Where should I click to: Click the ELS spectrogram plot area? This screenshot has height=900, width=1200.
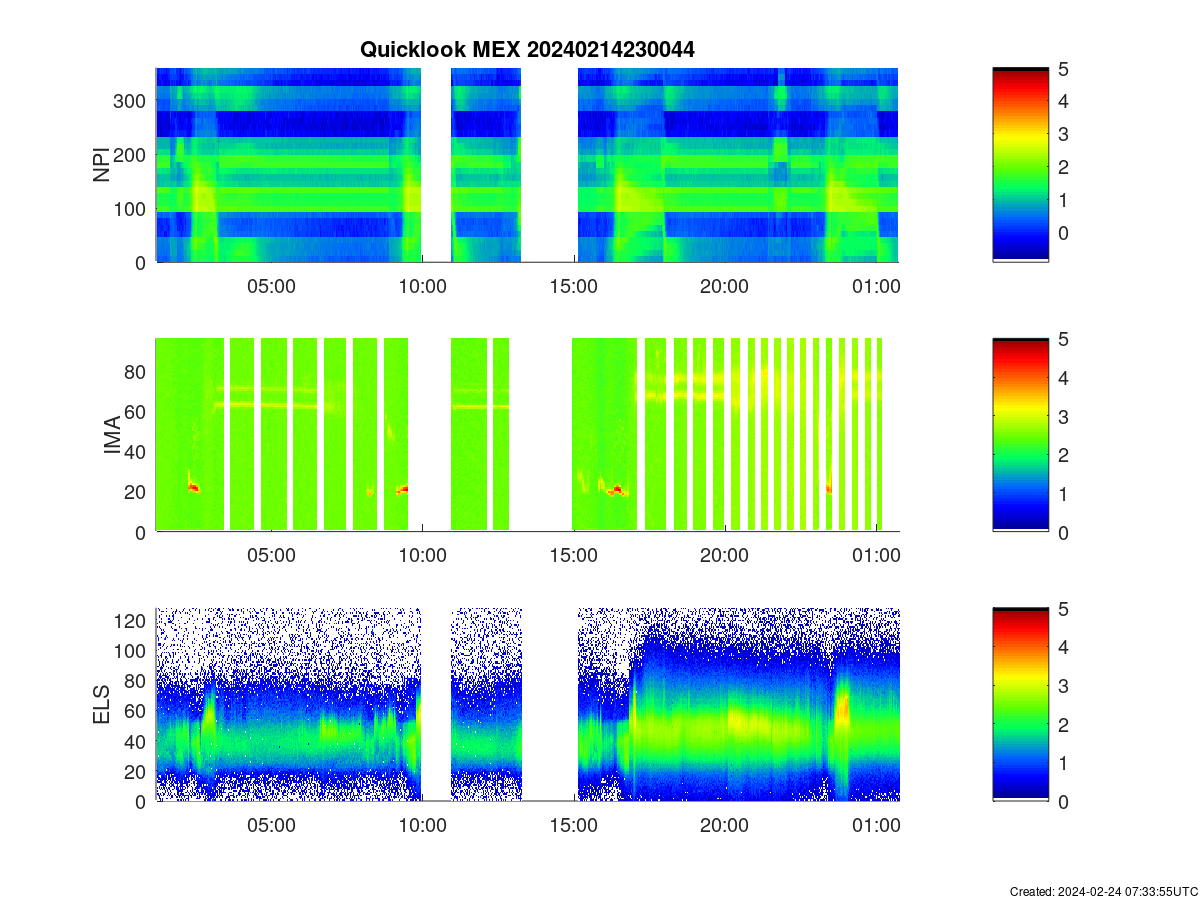tap(527, 704)
